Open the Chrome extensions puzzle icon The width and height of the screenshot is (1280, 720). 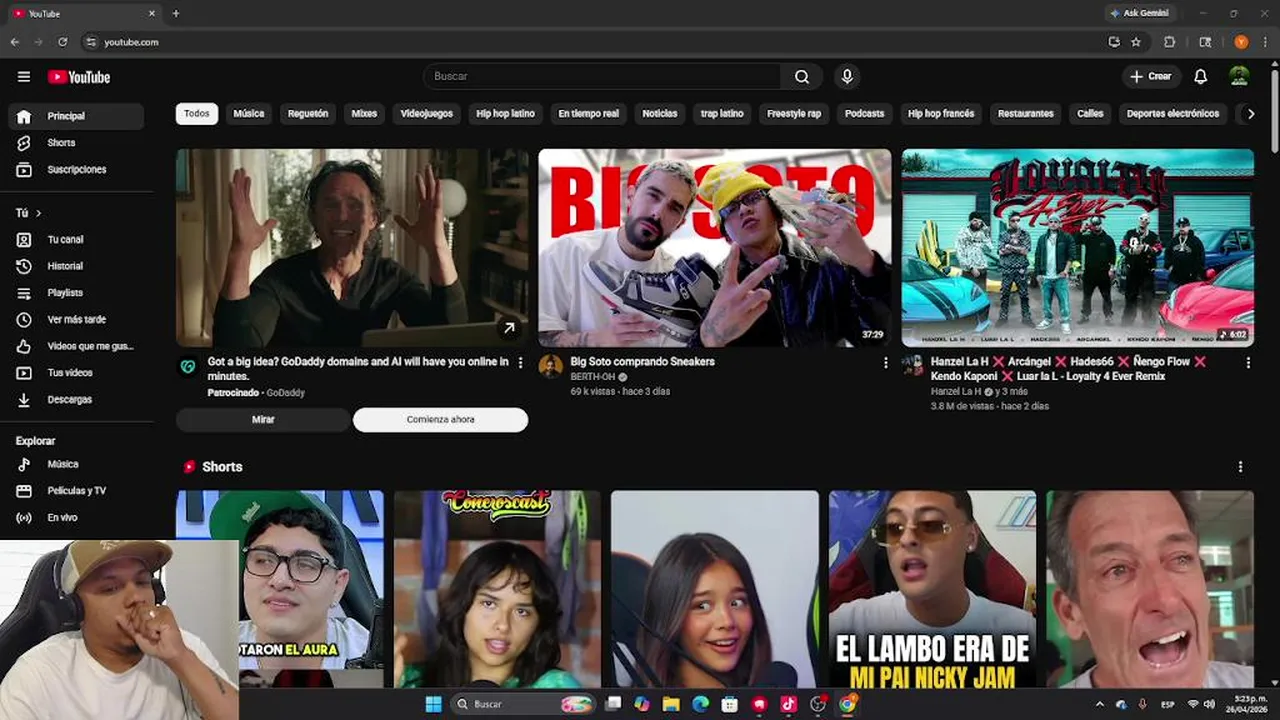coord(1169,42)
